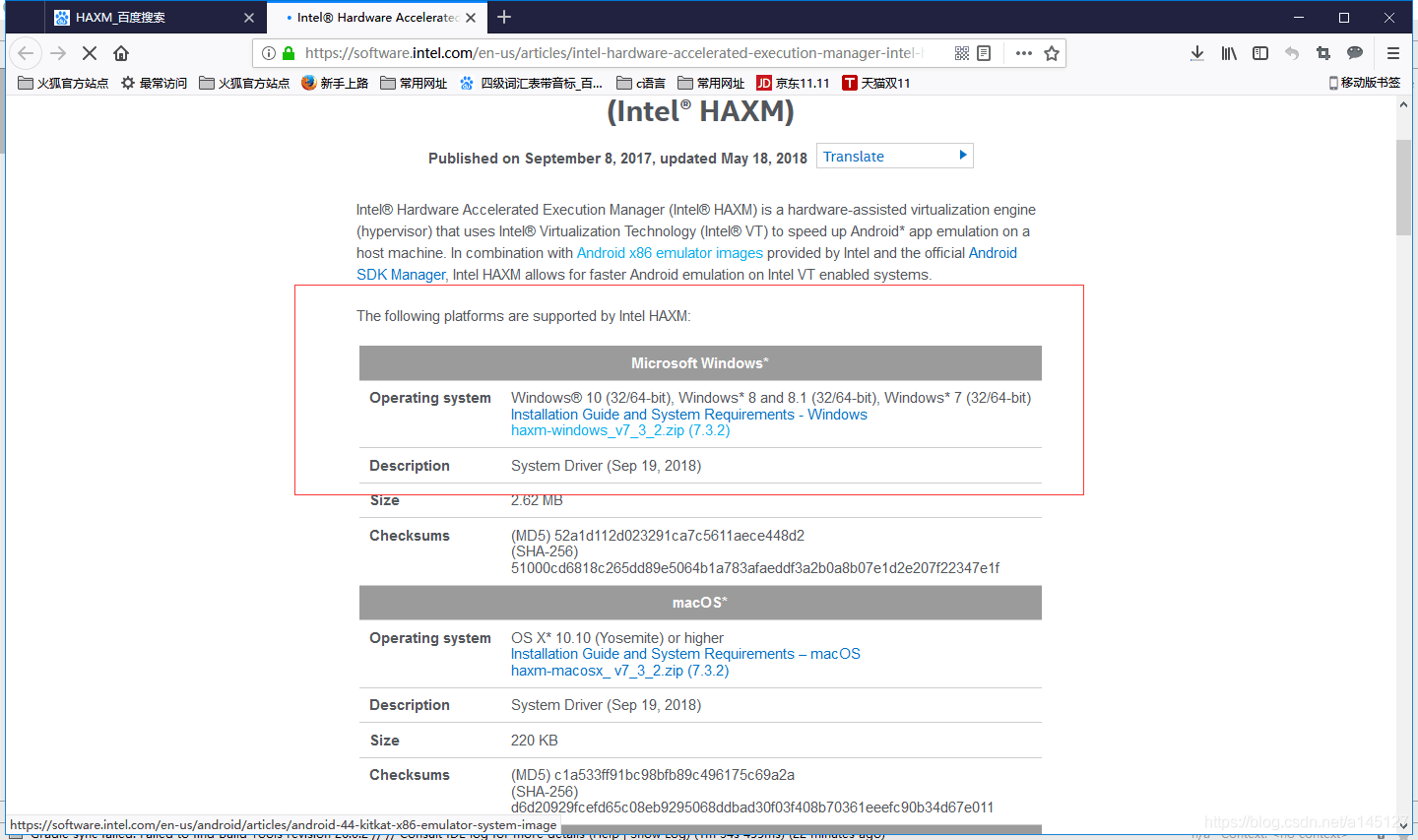
Task: Open the QR code icon in address bar
Action: point(962,53)
